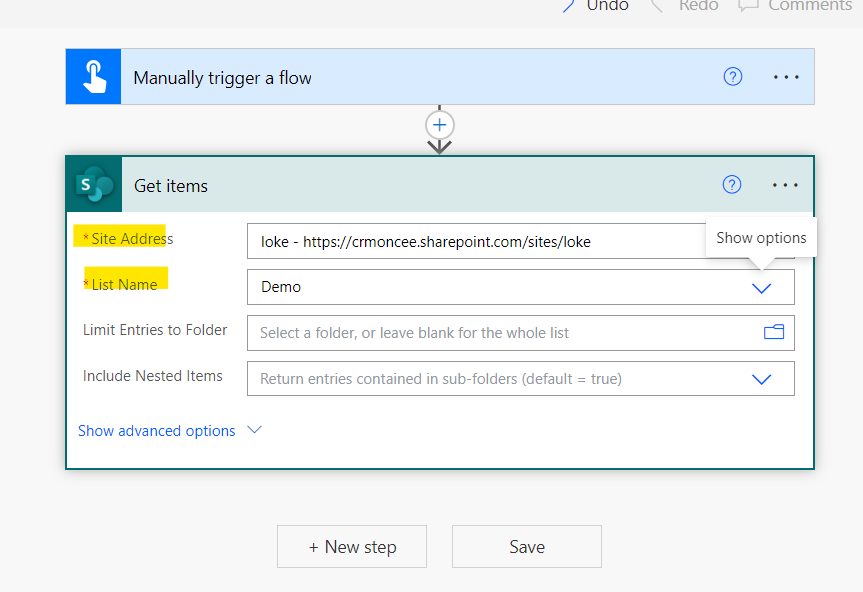Click Redo in the toolbar
Image resolution: width=863 pixels, height=592 pixels.
click(x=686, y=6)
